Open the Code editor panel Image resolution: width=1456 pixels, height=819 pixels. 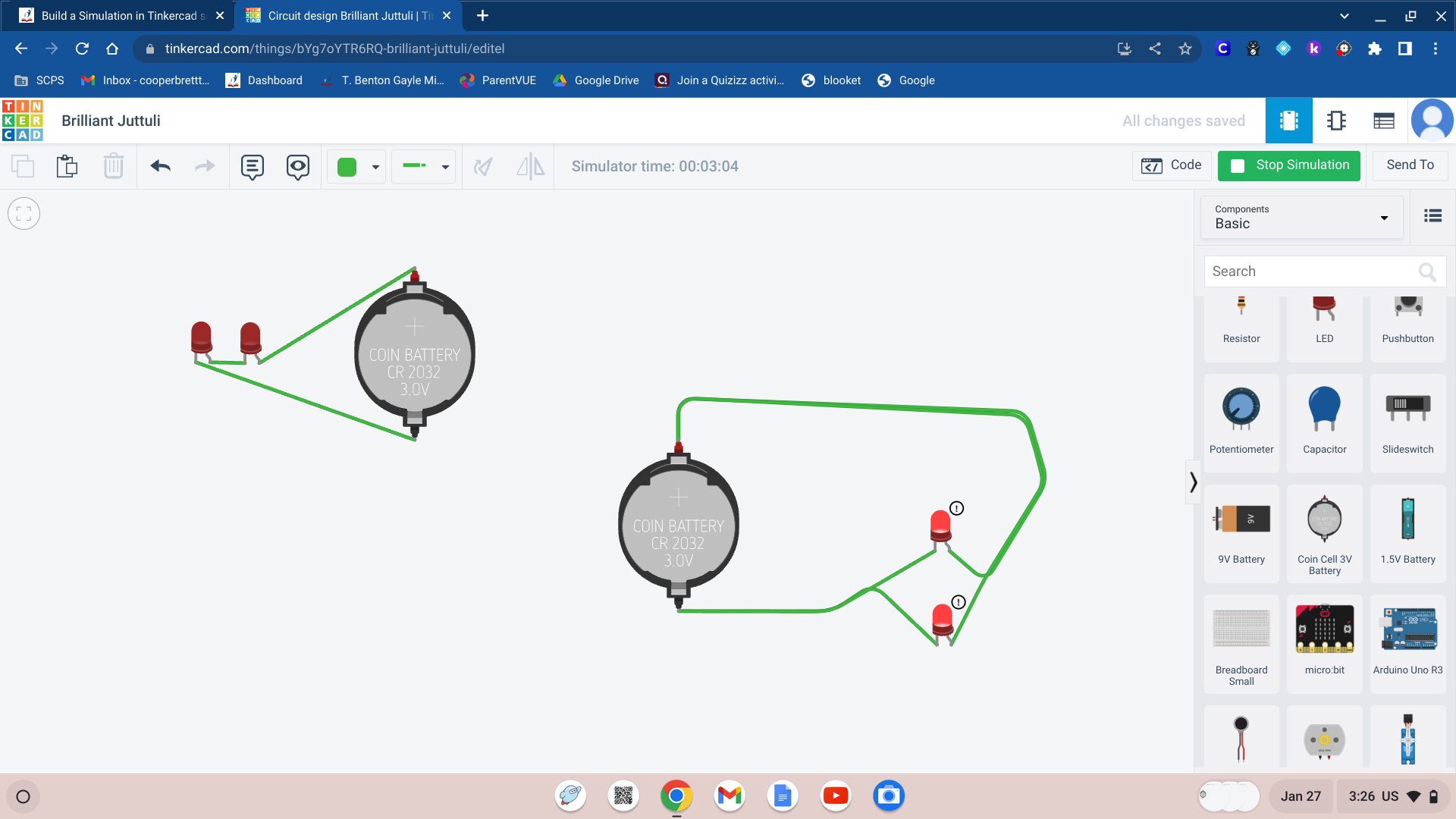point(1172,165)
